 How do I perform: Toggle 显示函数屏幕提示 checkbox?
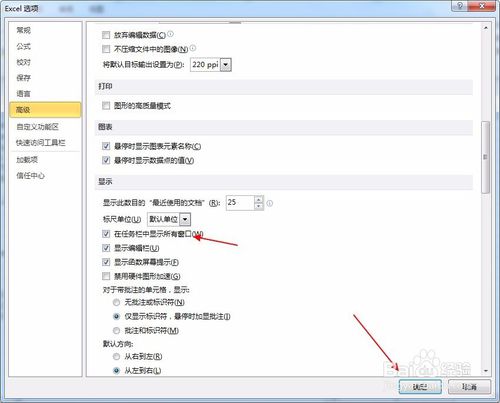click(x=106, y=262)
